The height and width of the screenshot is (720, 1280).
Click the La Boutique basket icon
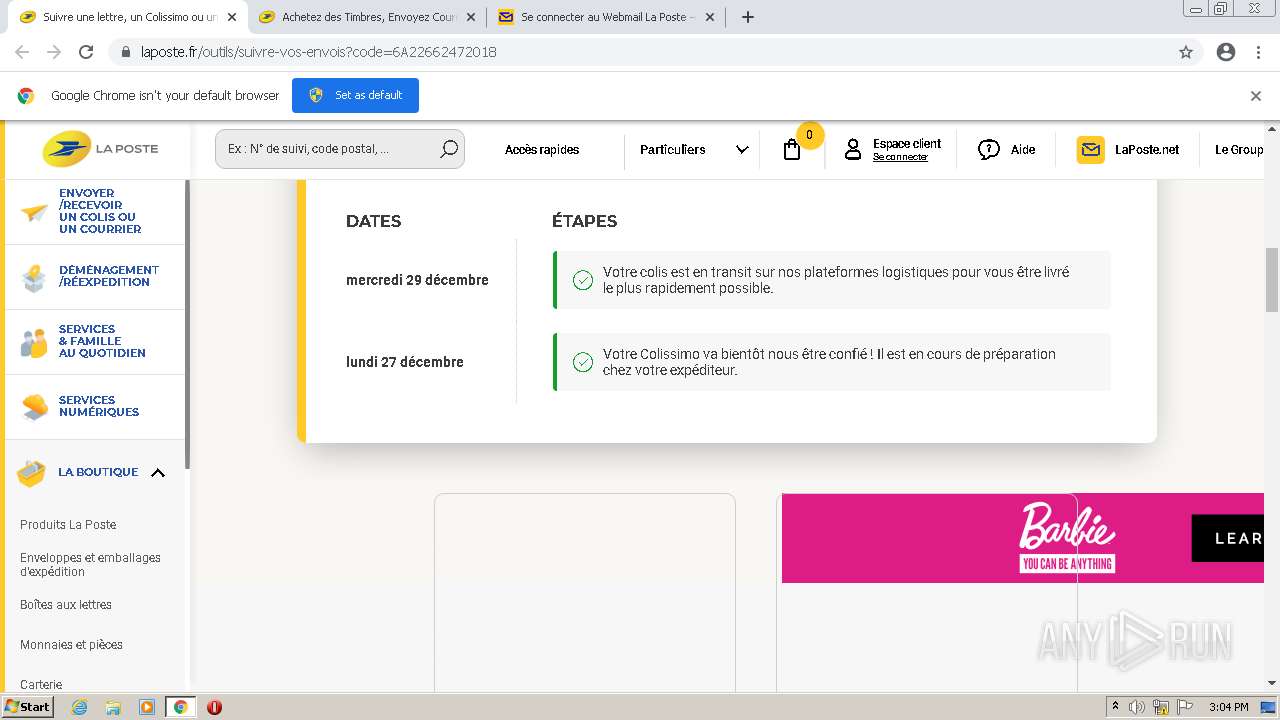coord(31,473)
